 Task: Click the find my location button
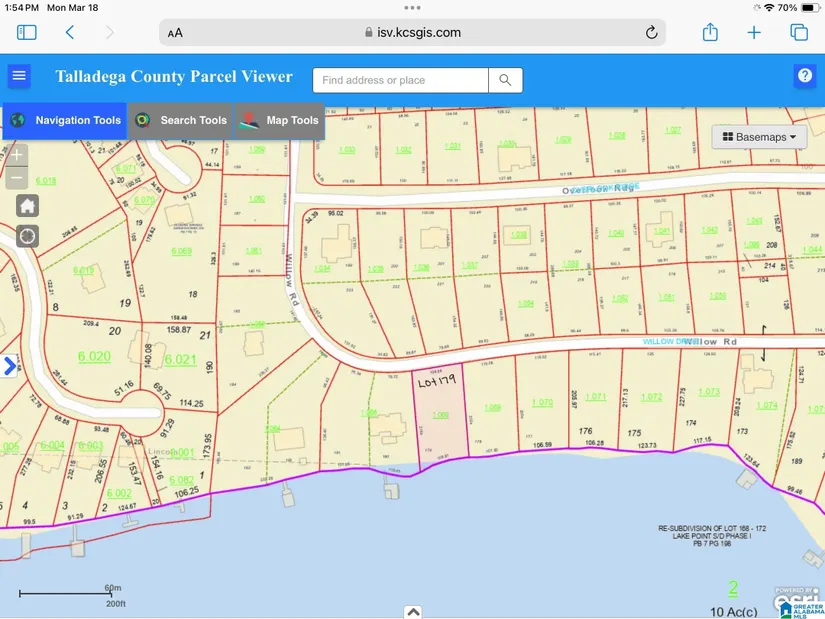click(27, 236)
